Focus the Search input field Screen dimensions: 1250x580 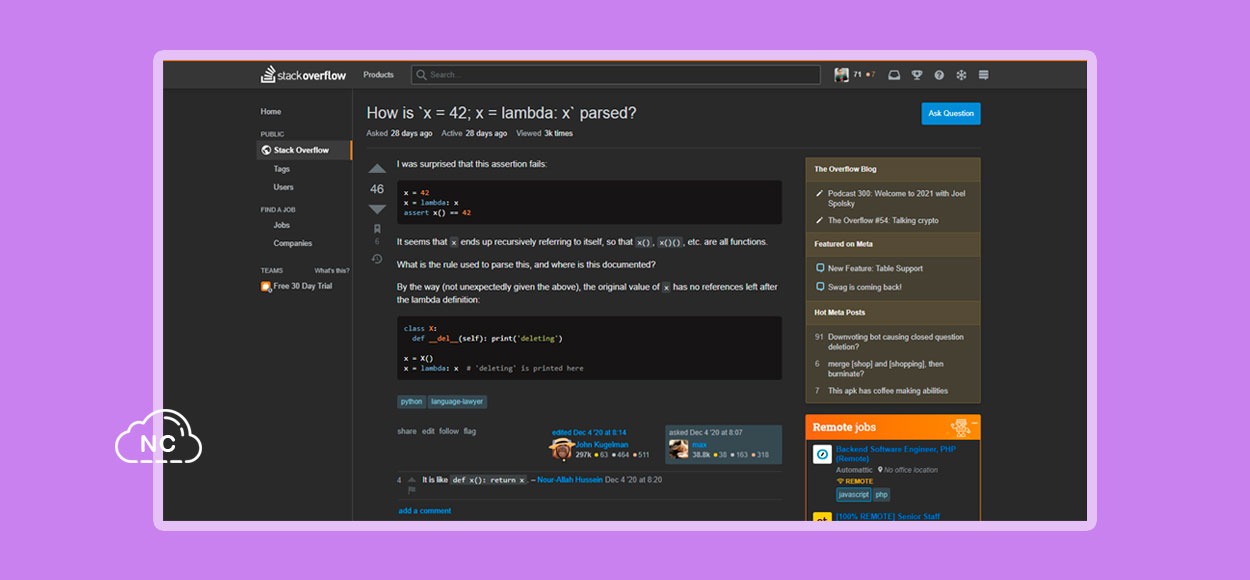(615, 75)
